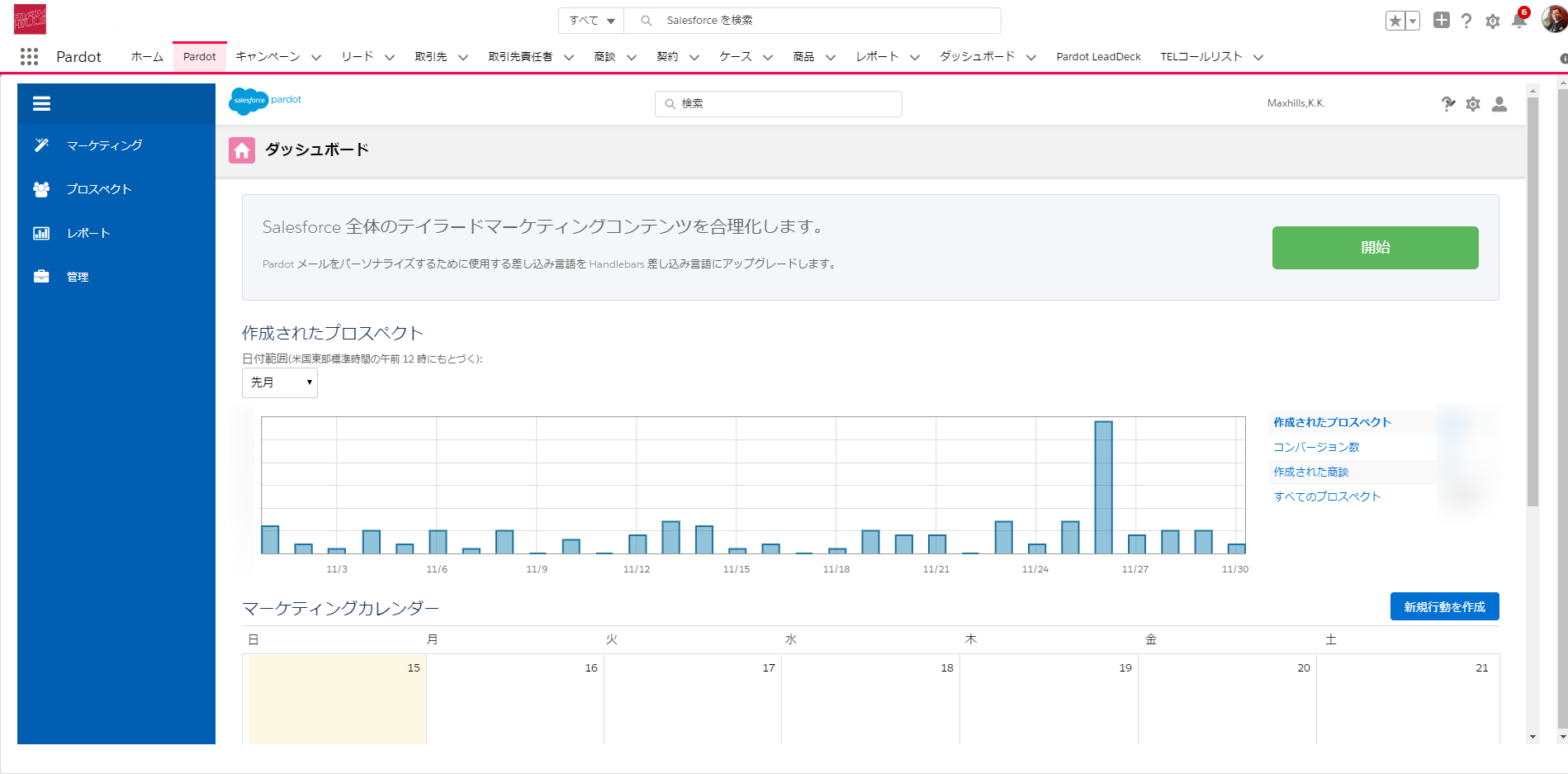Click the global actions plus icon

1441,21
